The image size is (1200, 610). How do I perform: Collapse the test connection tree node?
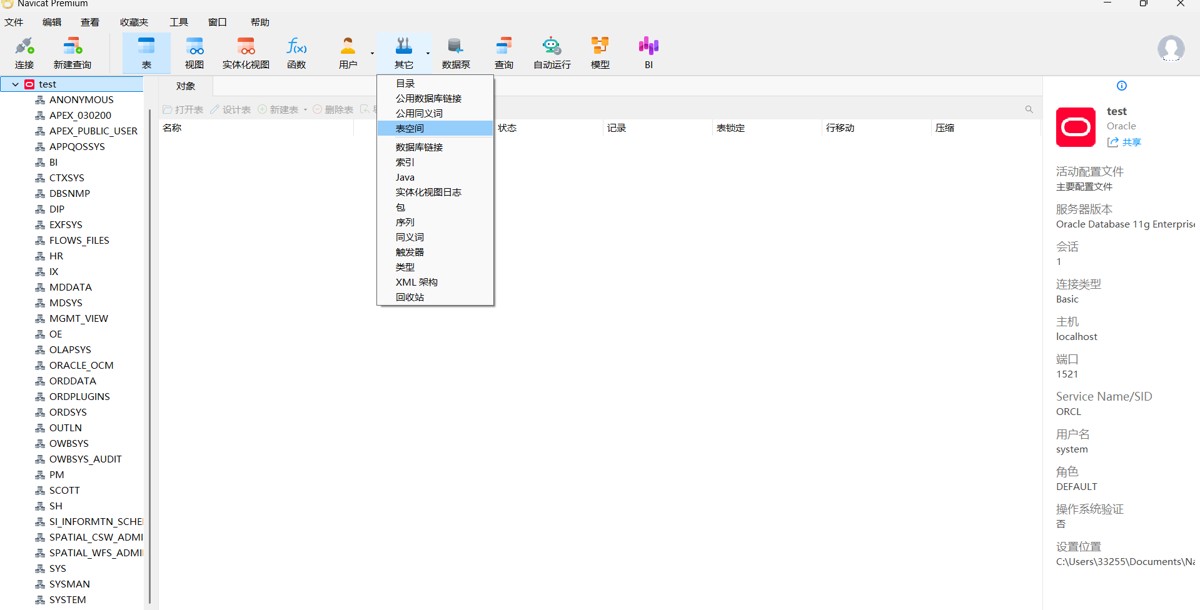click(x=15, y=85)
